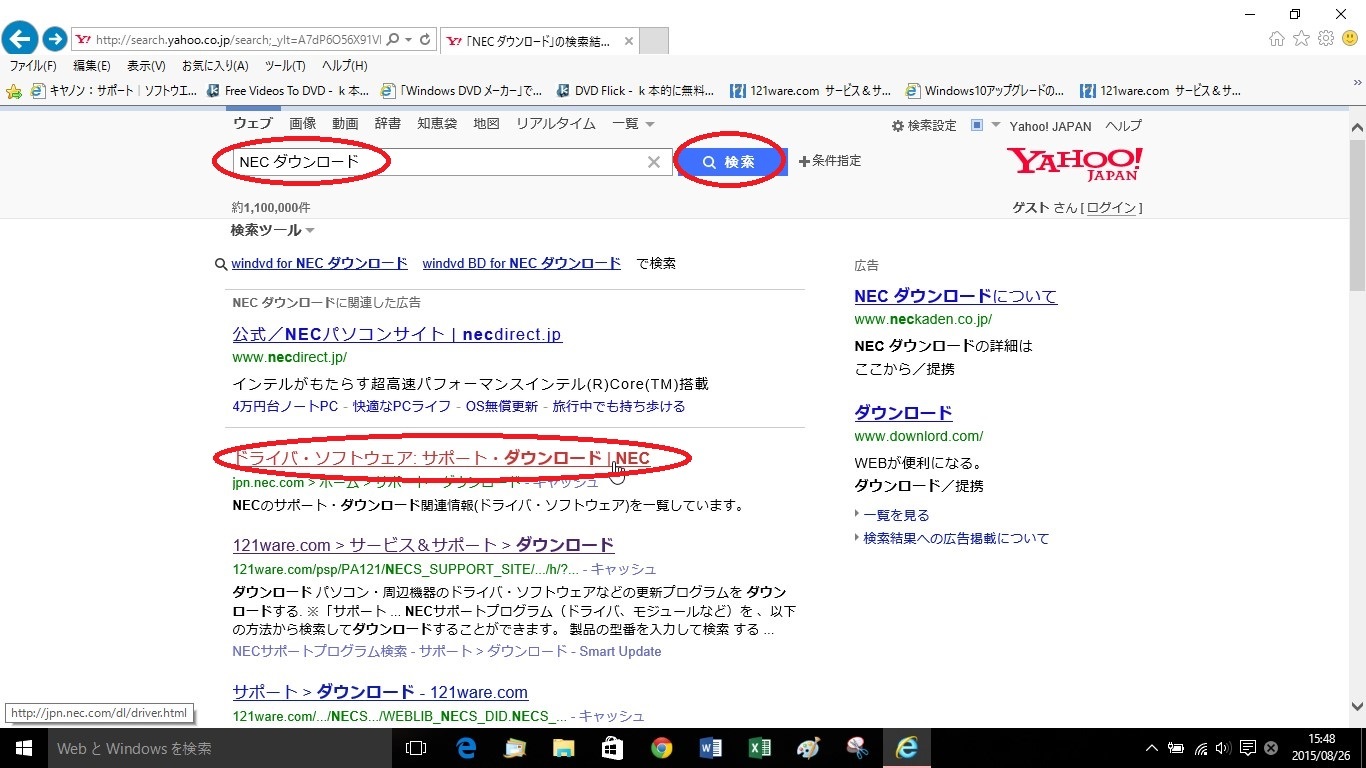This screenshot has height=768, width=1366.
Task: Clear the search box with the X icon
Action: (654, 162)
